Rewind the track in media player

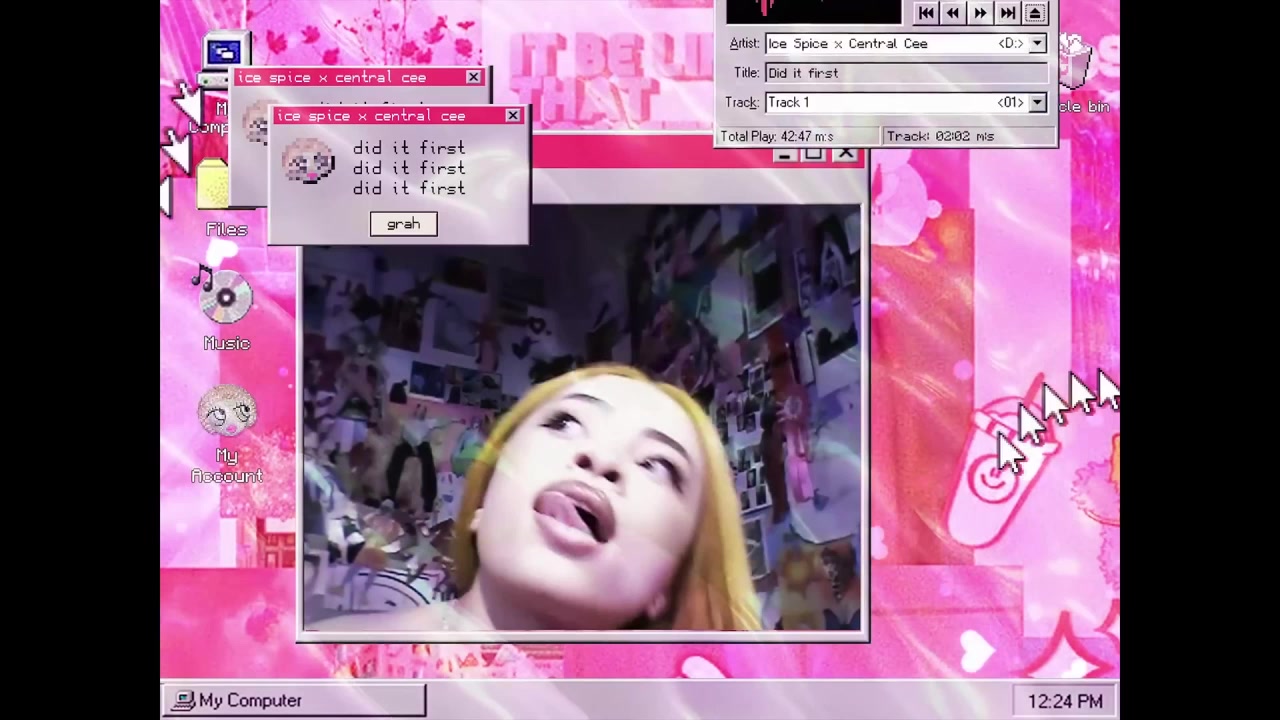953,13
